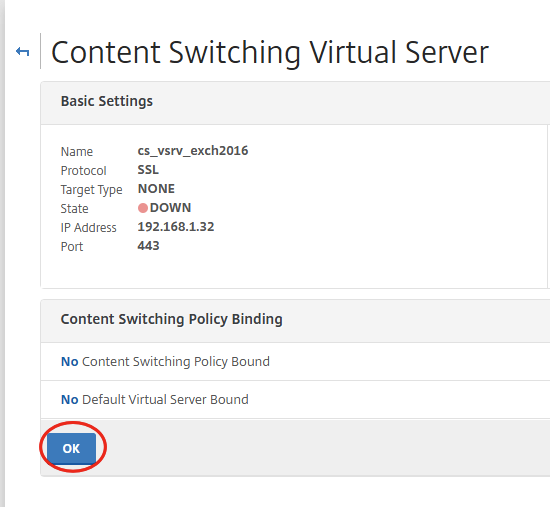Click the Port field label
Screen dimensions: 550x507
coord(72,247)
